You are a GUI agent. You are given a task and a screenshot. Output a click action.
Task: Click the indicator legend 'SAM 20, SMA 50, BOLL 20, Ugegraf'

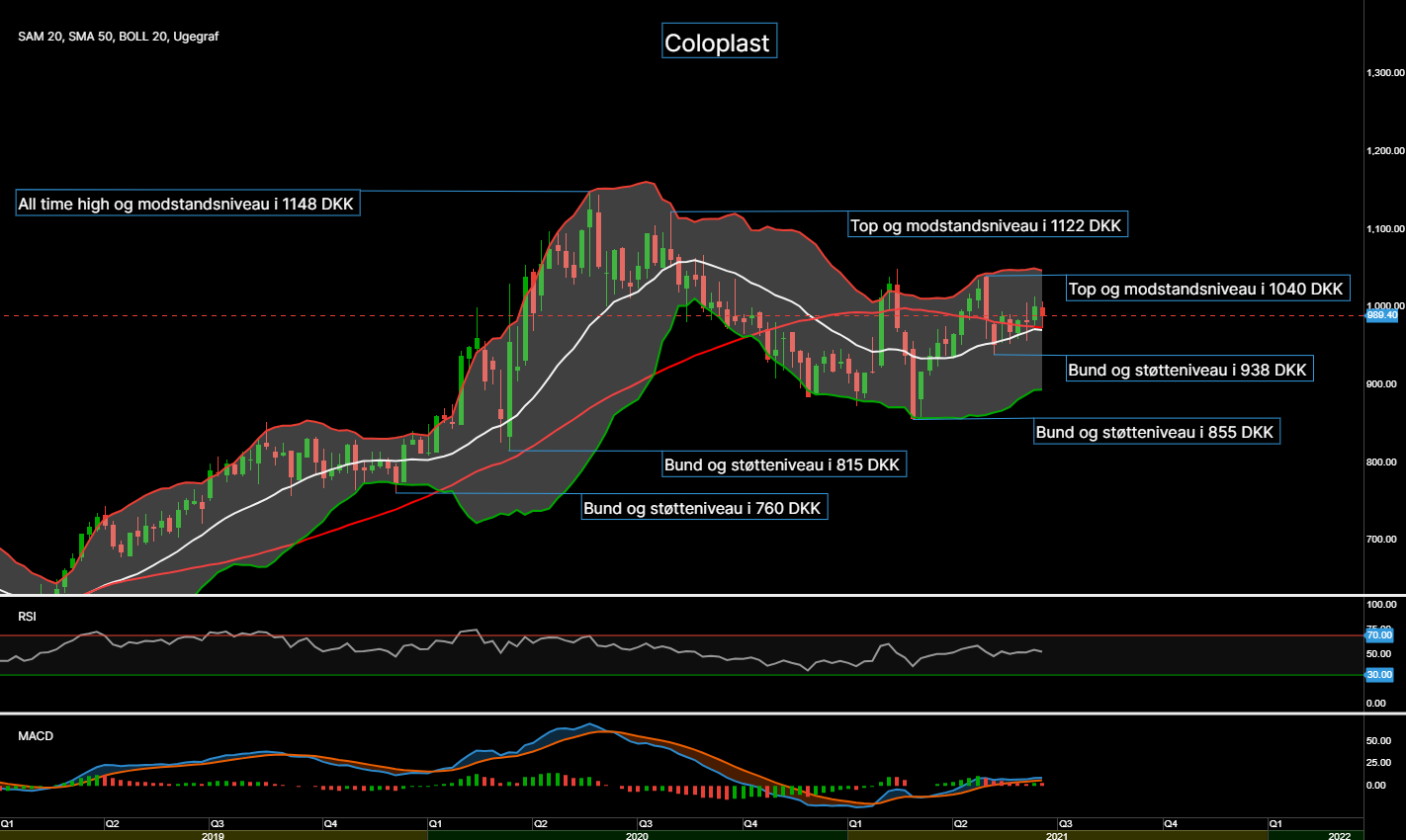tap(118, 37)
